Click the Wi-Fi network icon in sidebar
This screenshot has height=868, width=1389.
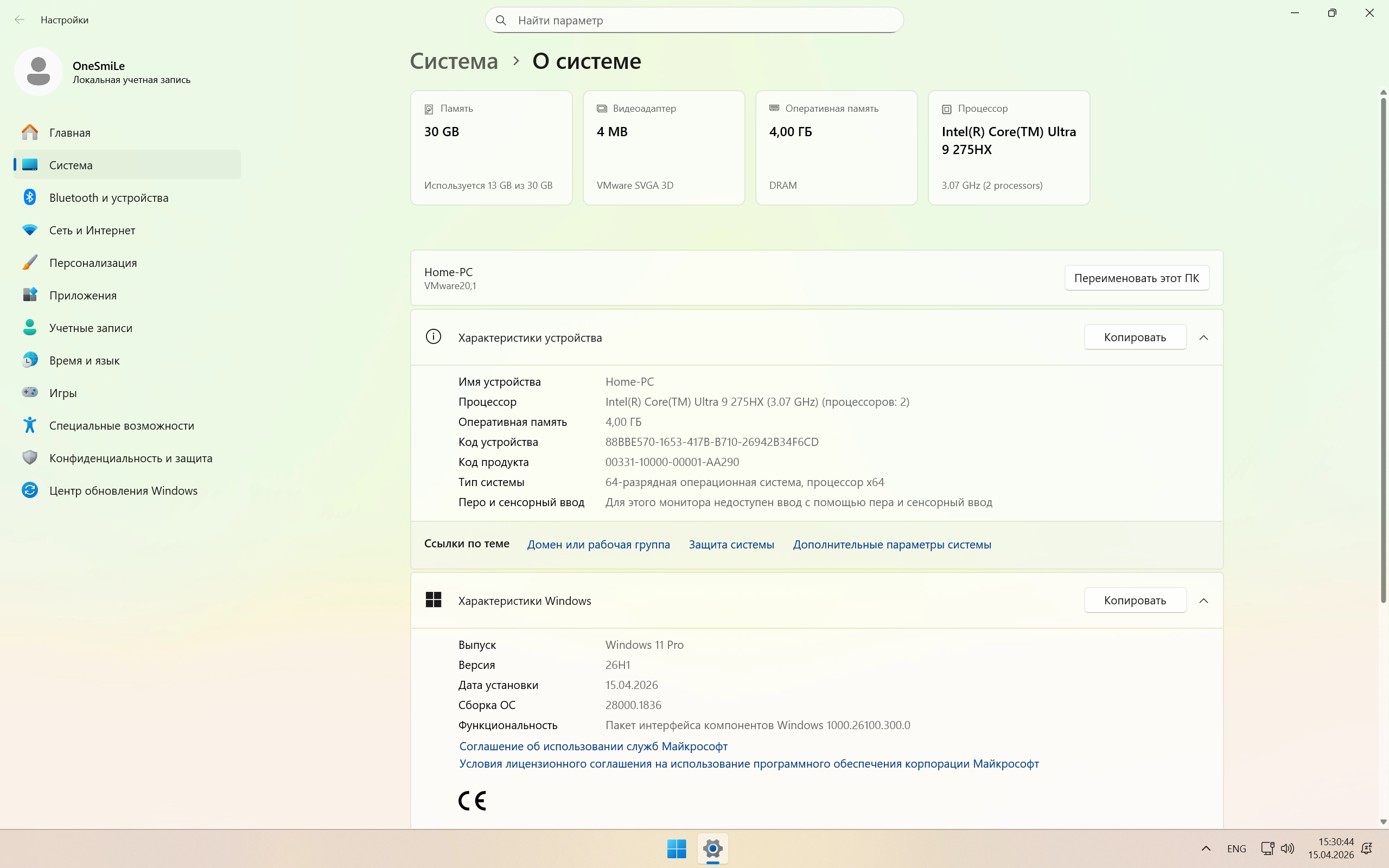[30, 230]
